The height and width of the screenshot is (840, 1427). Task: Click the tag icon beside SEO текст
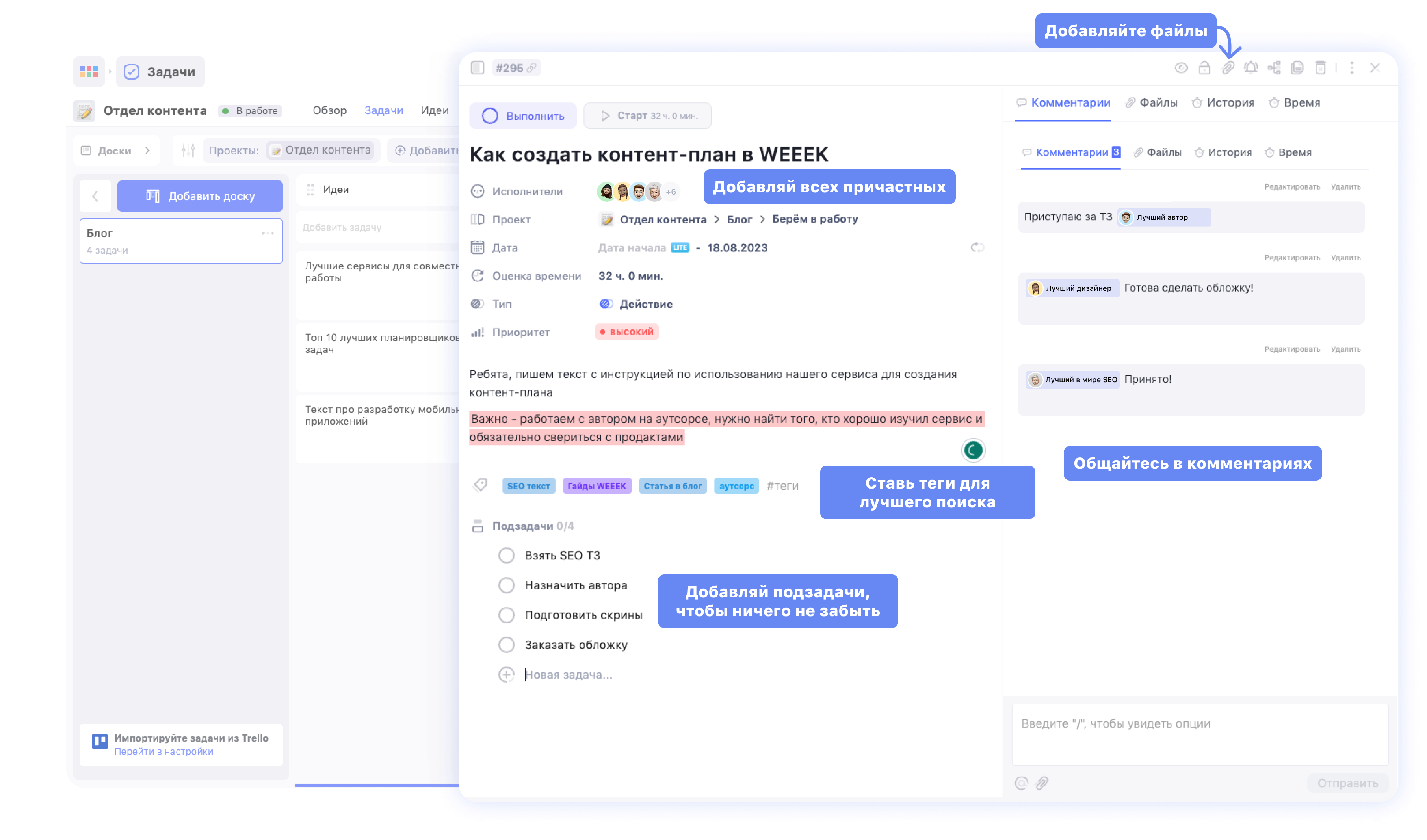tap(480, 485)
